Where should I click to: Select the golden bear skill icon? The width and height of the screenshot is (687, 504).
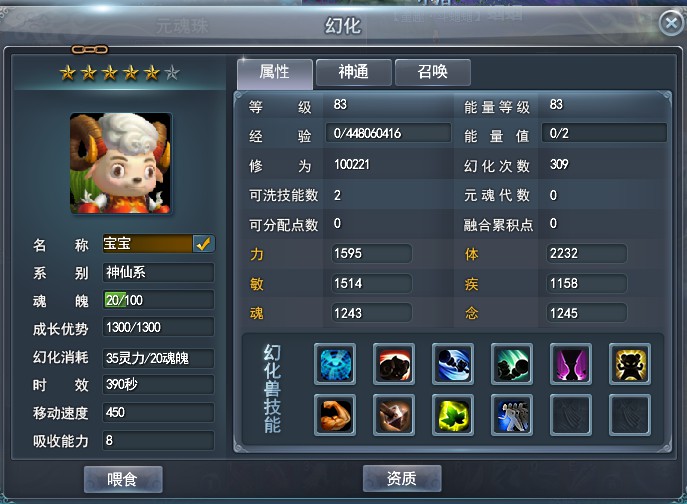(630, 364)
